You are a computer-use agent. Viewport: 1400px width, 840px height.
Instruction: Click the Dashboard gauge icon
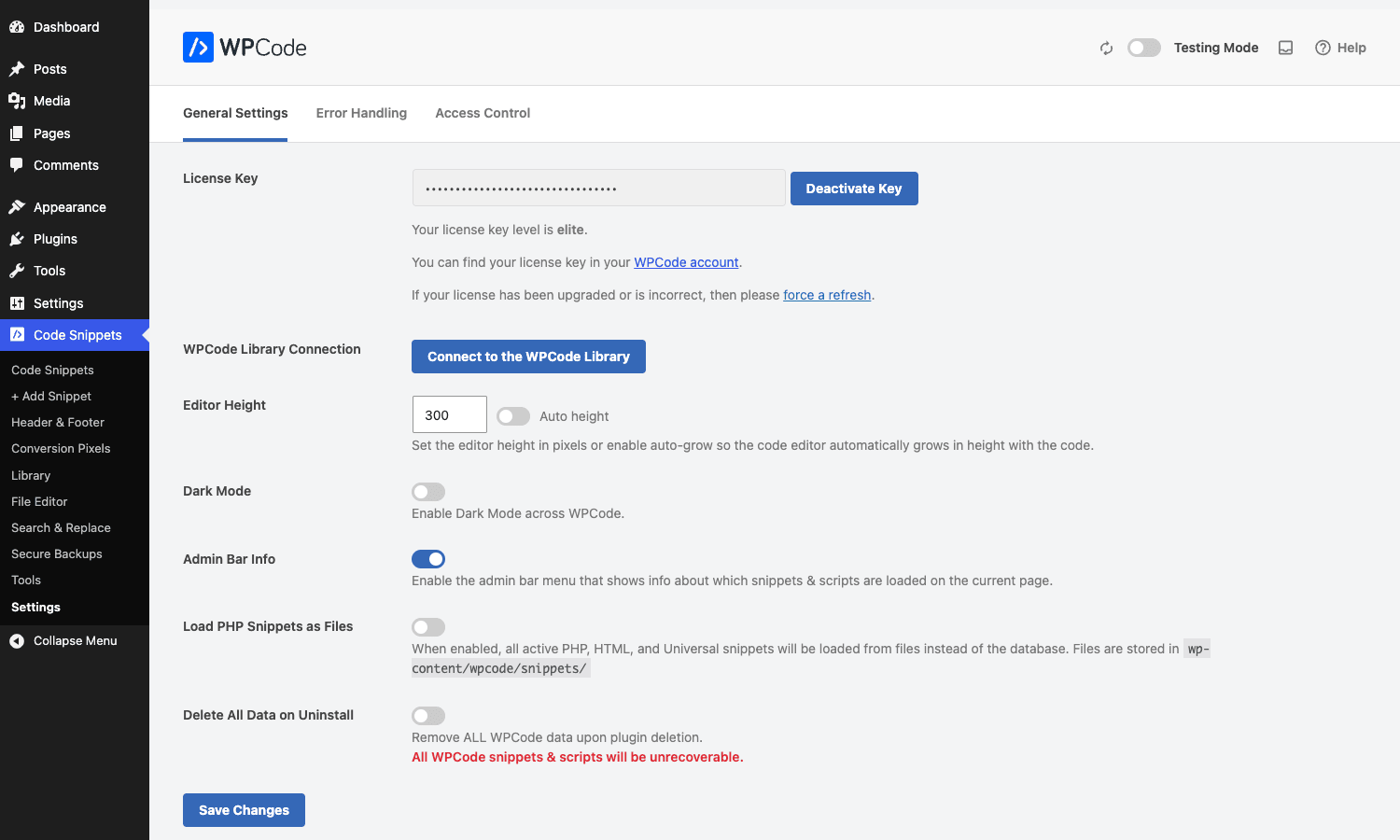click(x=17, y=27)
